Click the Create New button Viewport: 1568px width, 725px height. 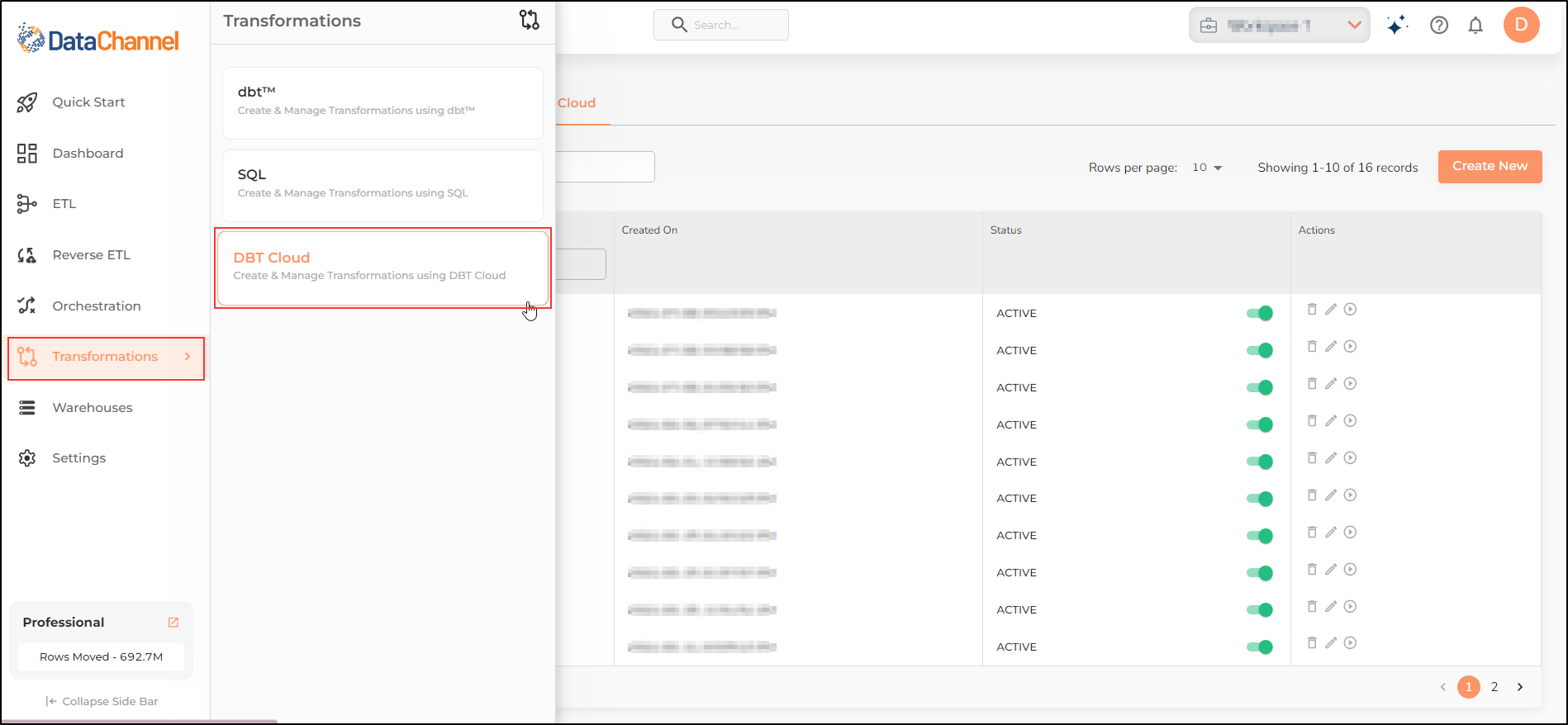(1490, 166)
